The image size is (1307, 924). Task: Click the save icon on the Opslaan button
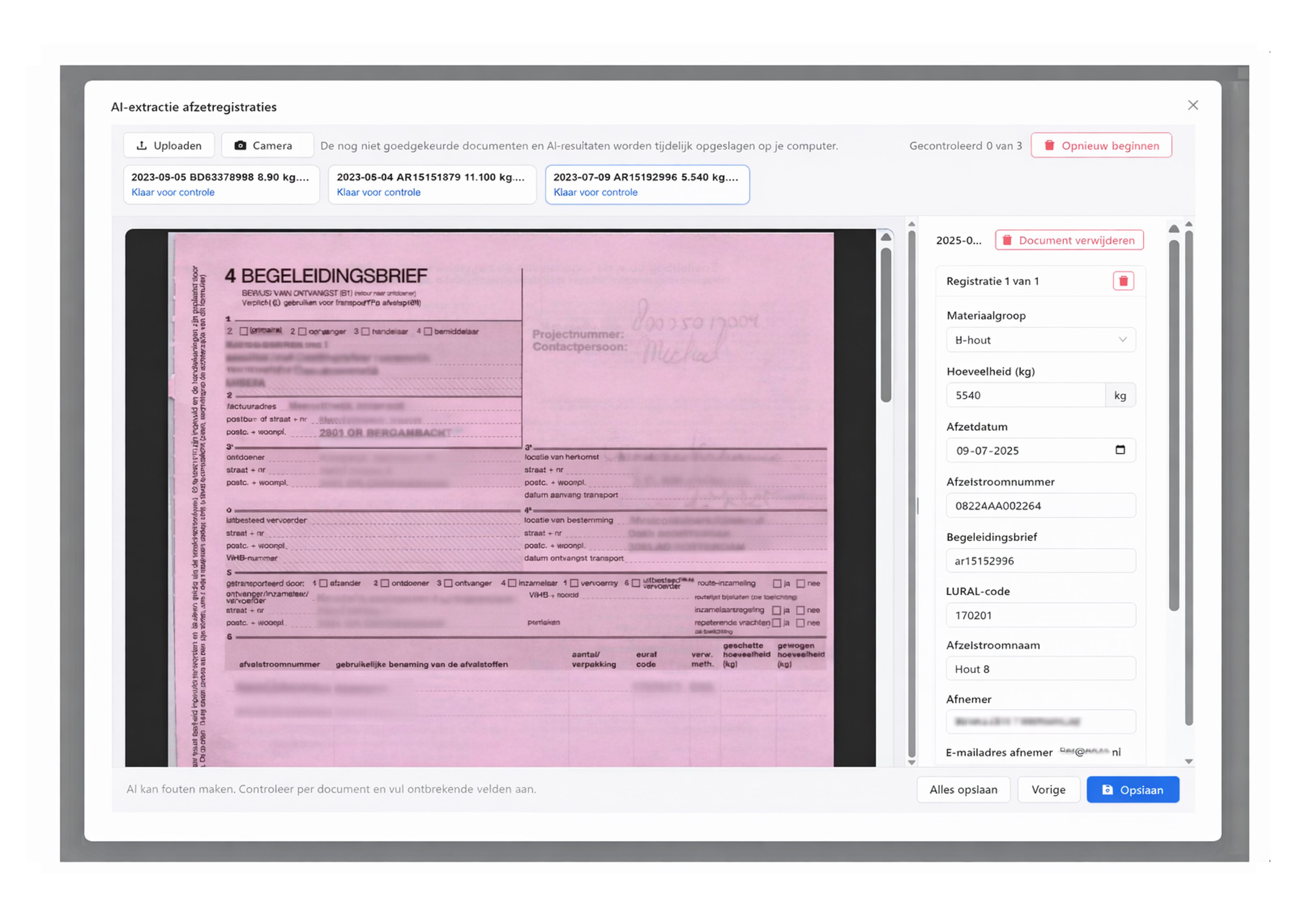pyautogui.click(x=1108, y=790)
